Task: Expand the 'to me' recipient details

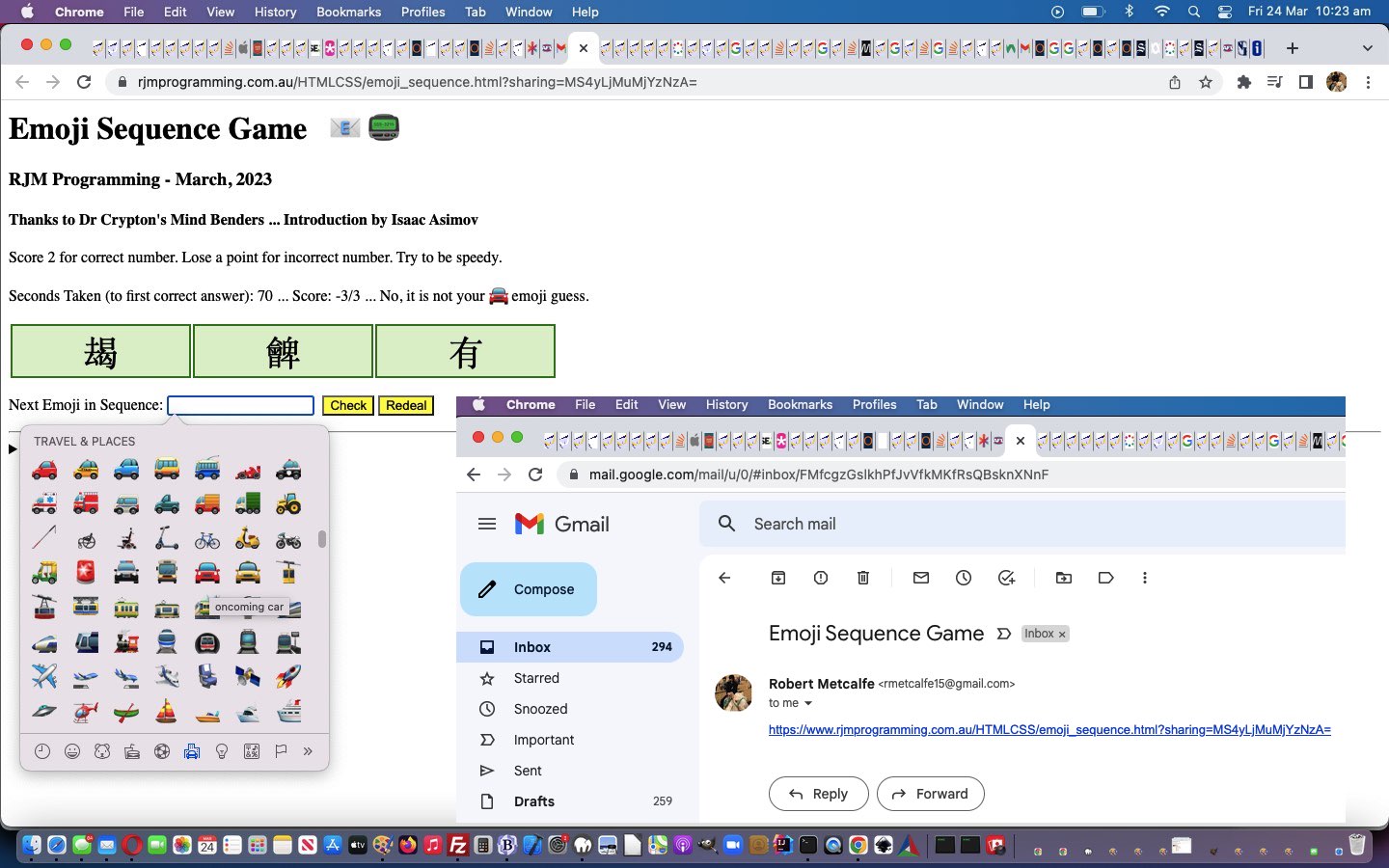Action: 808,703
